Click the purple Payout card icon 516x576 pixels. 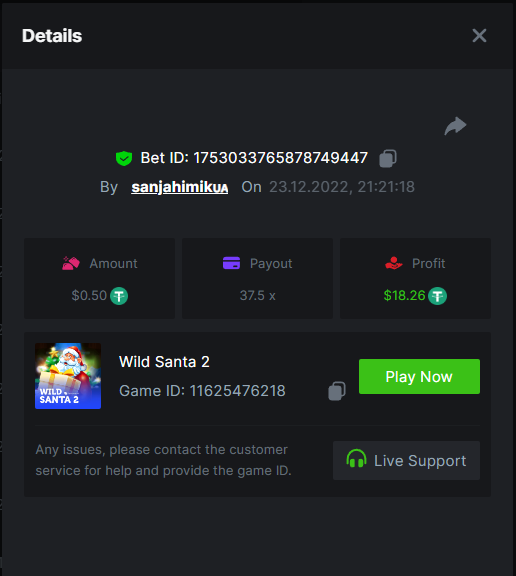231,263
